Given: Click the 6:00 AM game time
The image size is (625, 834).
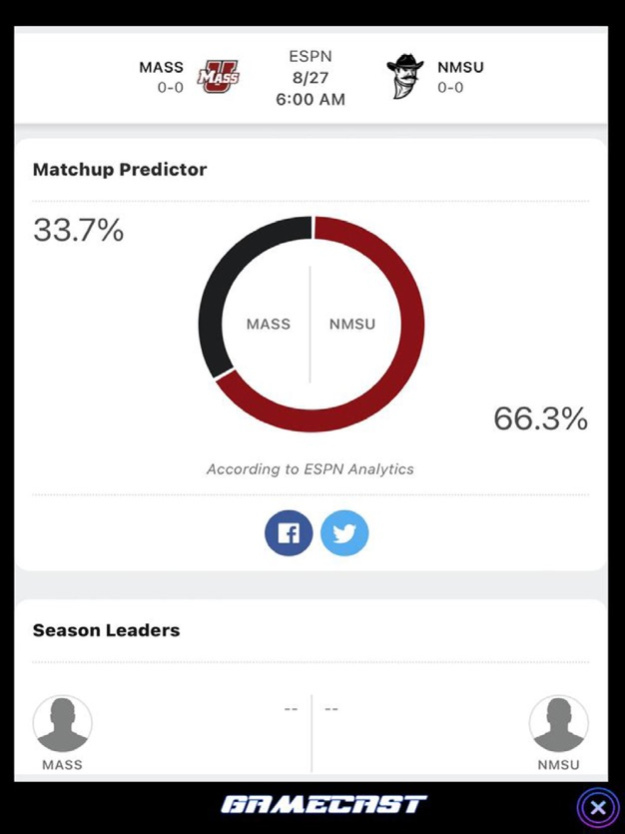Looking at the screenshot, I should click(311, 100).
